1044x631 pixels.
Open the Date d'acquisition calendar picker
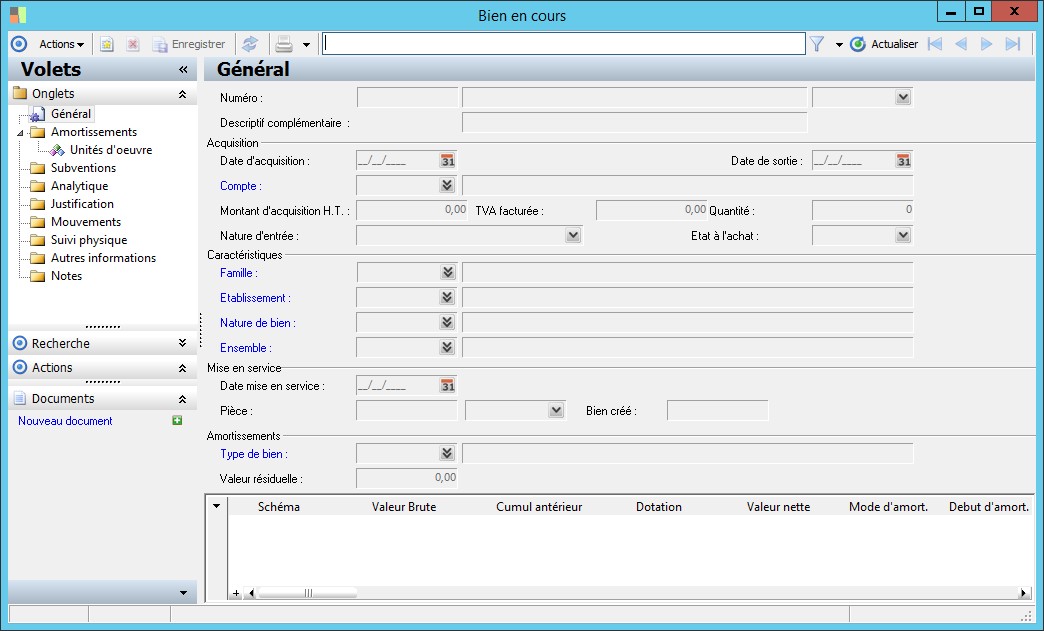pyautogui.click(x=447, y=160)
